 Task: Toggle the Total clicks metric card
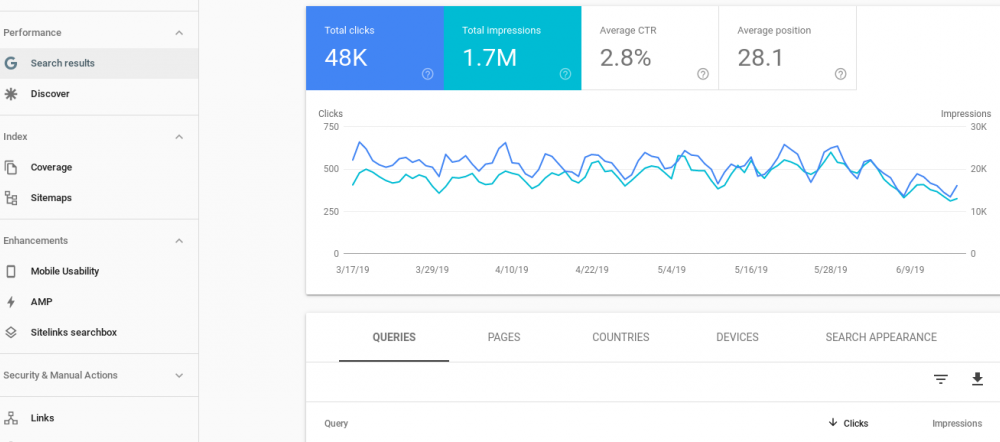[374, 48]
